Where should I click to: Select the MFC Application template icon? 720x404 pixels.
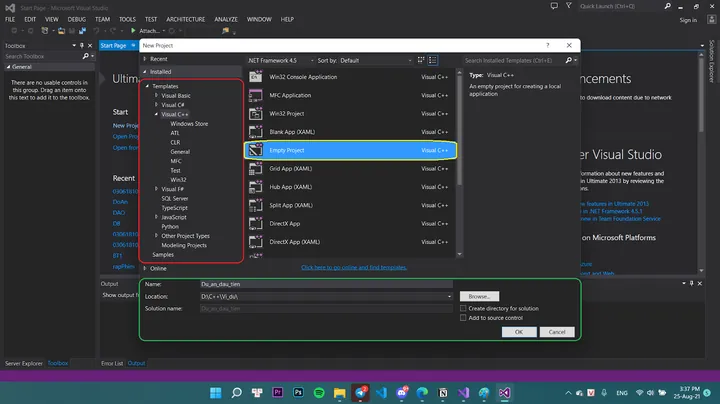pyautogui.click(x=255, y=95)
